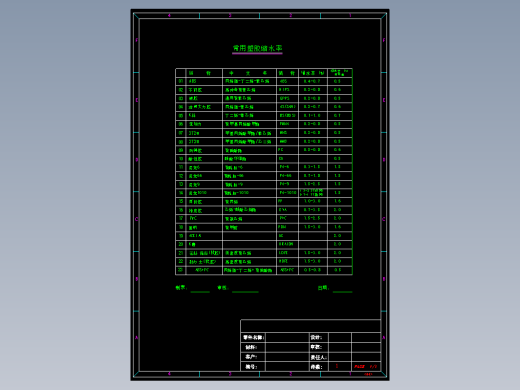Click the 零件名称 label in title block
This screenshot has width=520, height=390.
click(254, 337)
